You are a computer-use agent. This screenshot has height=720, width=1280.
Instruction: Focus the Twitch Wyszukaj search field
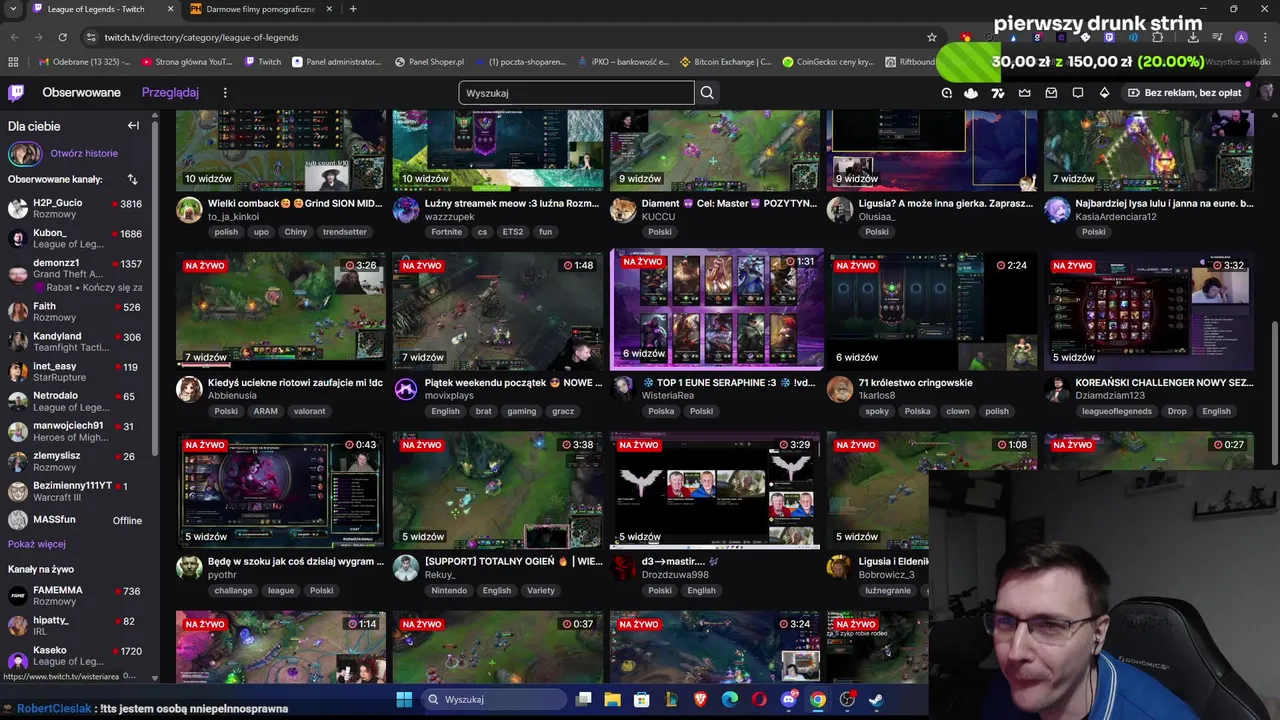pos(576,93)
